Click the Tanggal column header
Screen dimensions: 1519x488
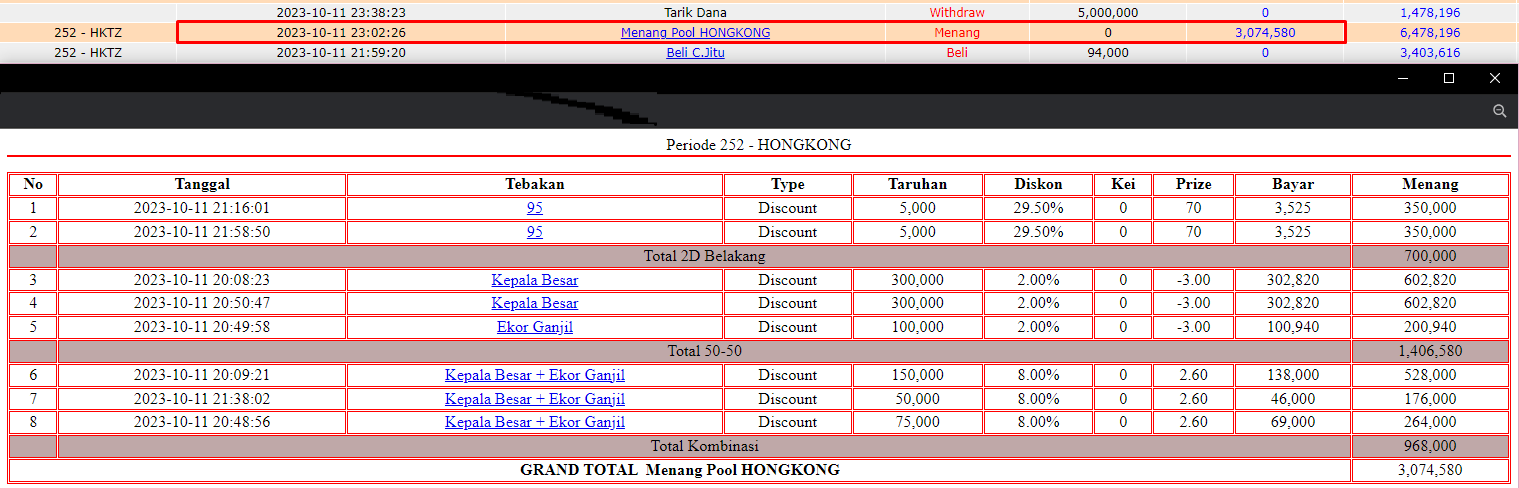pyautogui.click(x=202, y=184)
